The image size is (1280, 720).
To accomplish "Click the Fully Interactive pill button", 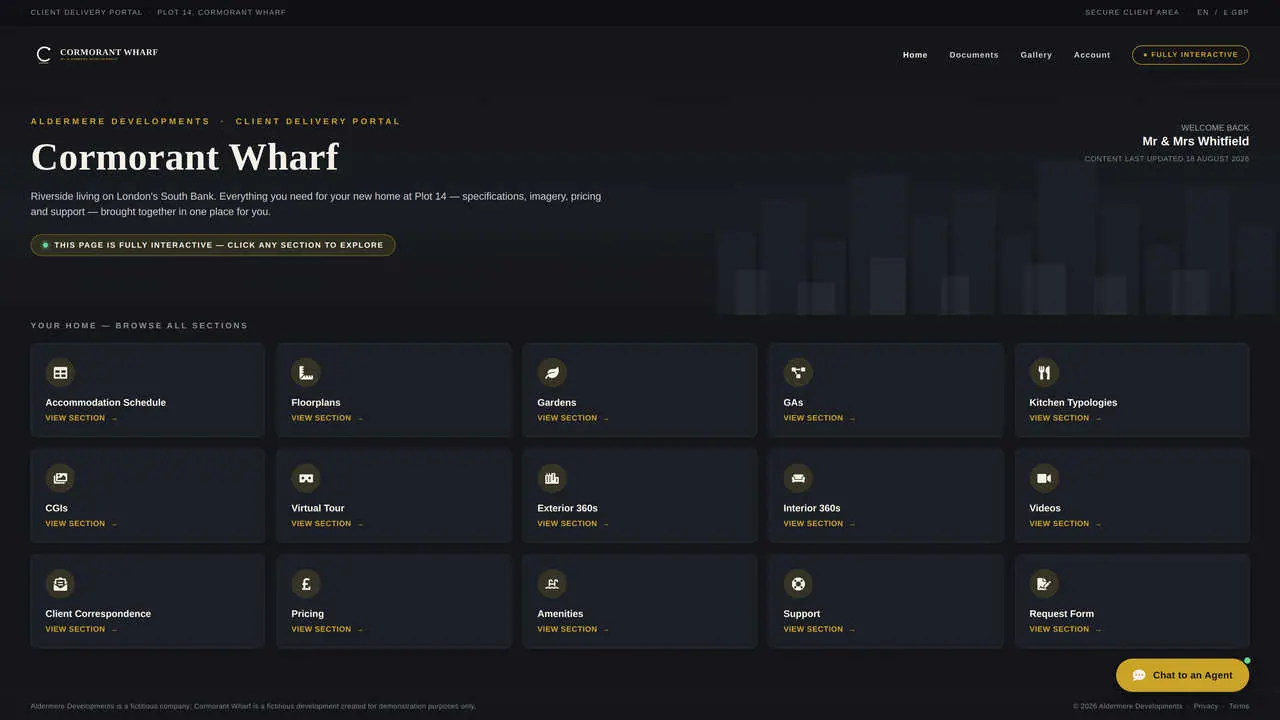I will [x=1190, y=55].
